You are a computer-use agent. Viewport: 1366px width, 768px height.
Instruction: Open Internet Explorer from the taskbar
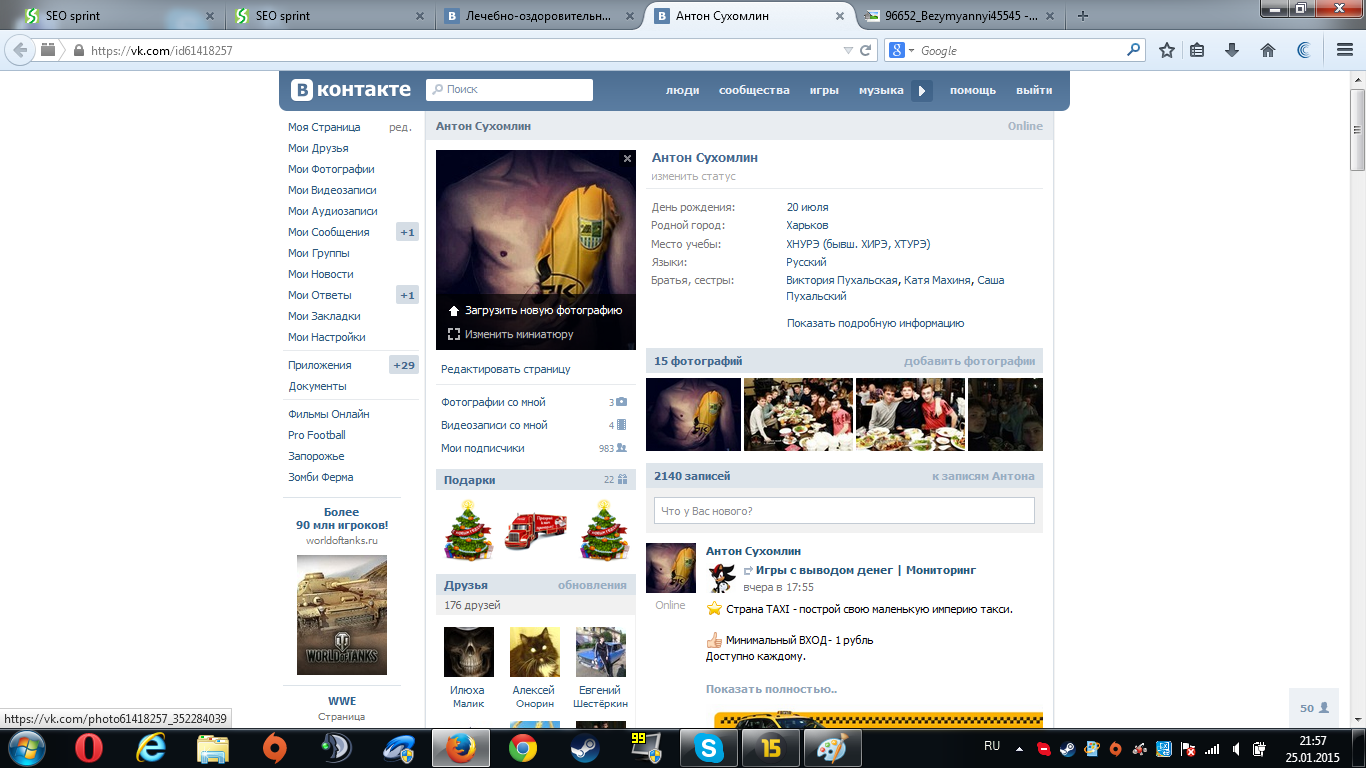(x=151, y=747)
